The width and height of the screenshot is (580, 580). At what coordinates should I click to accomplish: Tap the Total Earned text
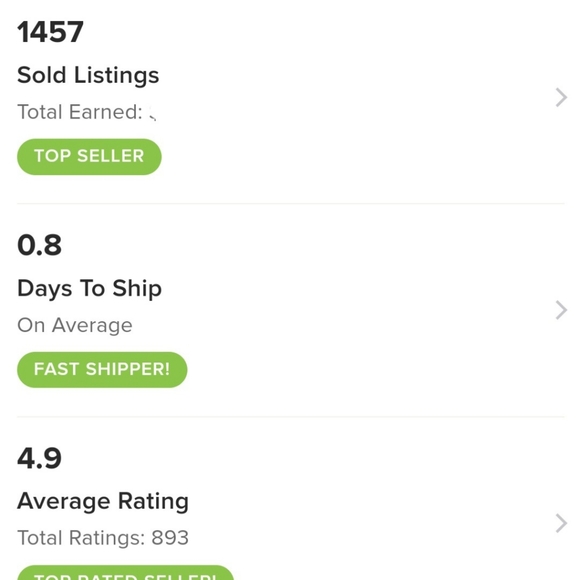pos(80,112)
